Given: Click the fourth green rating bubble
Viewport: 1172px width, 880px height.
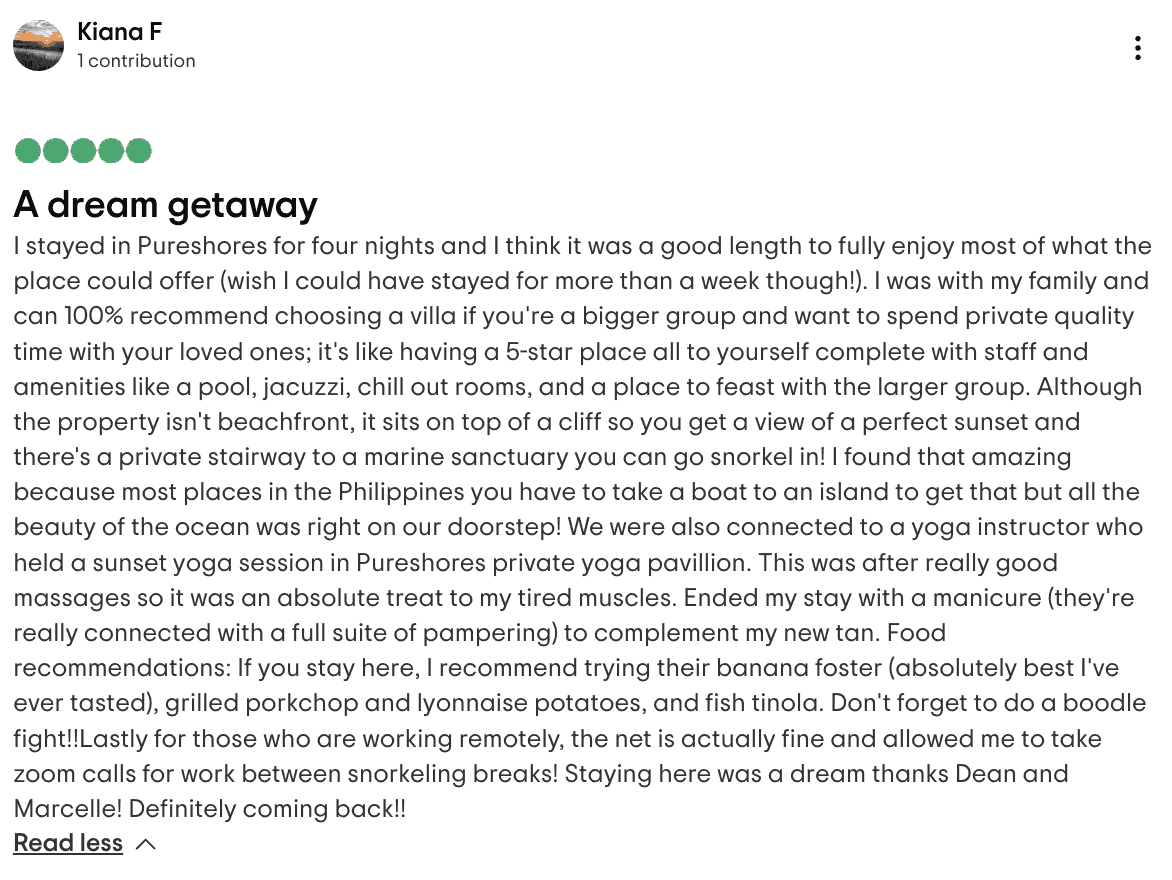Looking at the screenshot, I should pos(111,151).
